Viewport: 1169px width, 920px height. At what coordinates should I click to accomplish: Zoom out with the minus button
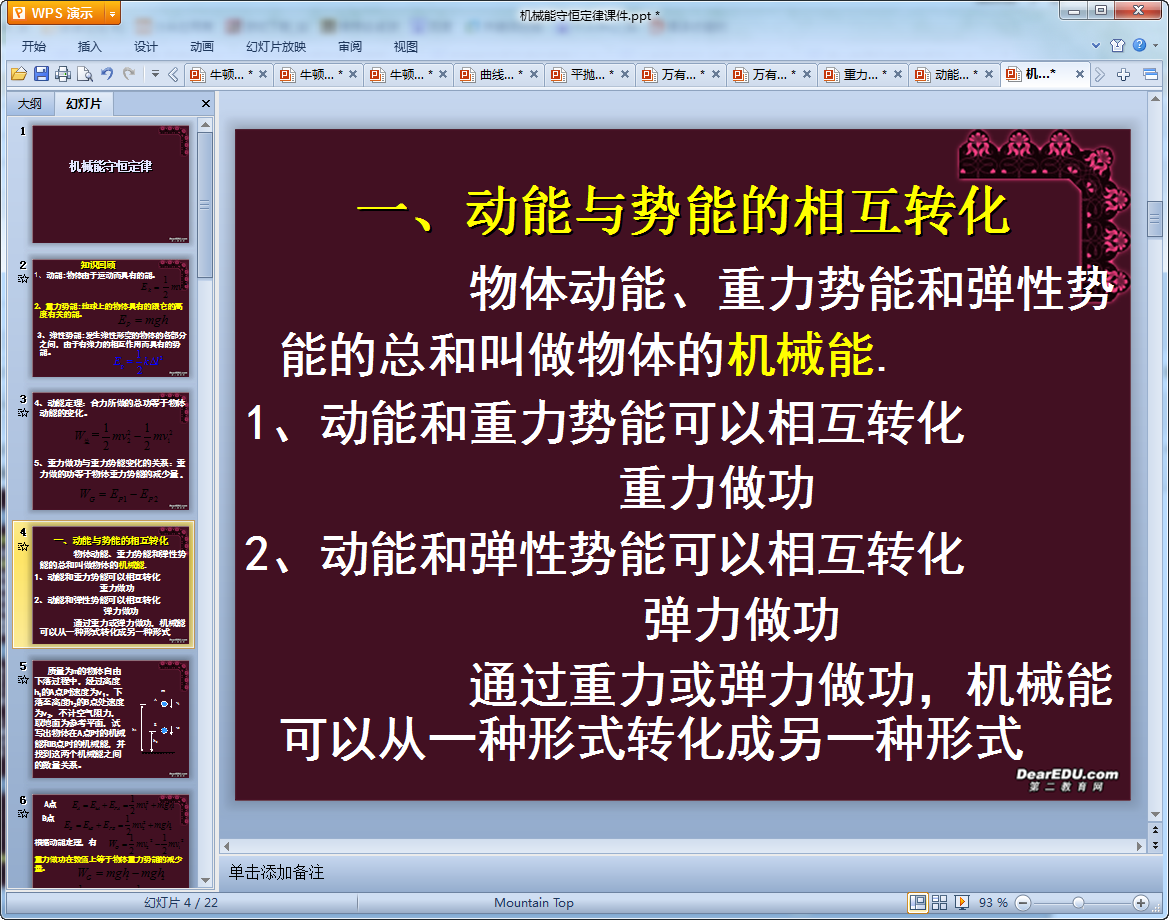pos(1024,903)
